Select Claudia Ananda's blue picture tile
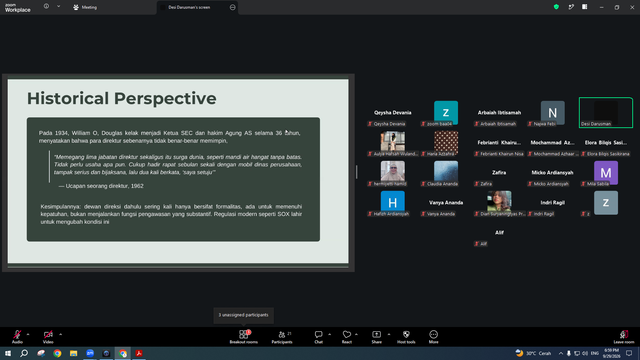This screenshot has height=360, width=640. (446, 173)
